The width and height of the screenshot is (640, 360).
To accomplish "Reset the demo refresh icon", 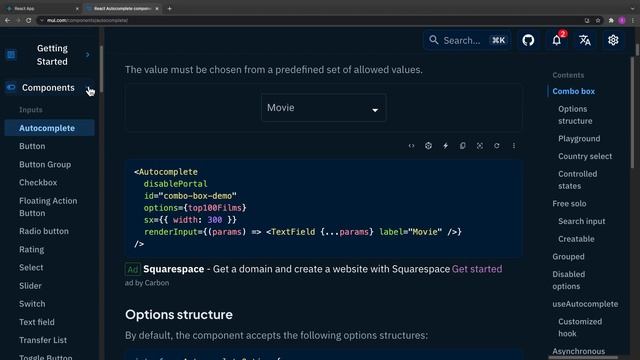I will tap(497, 146).
